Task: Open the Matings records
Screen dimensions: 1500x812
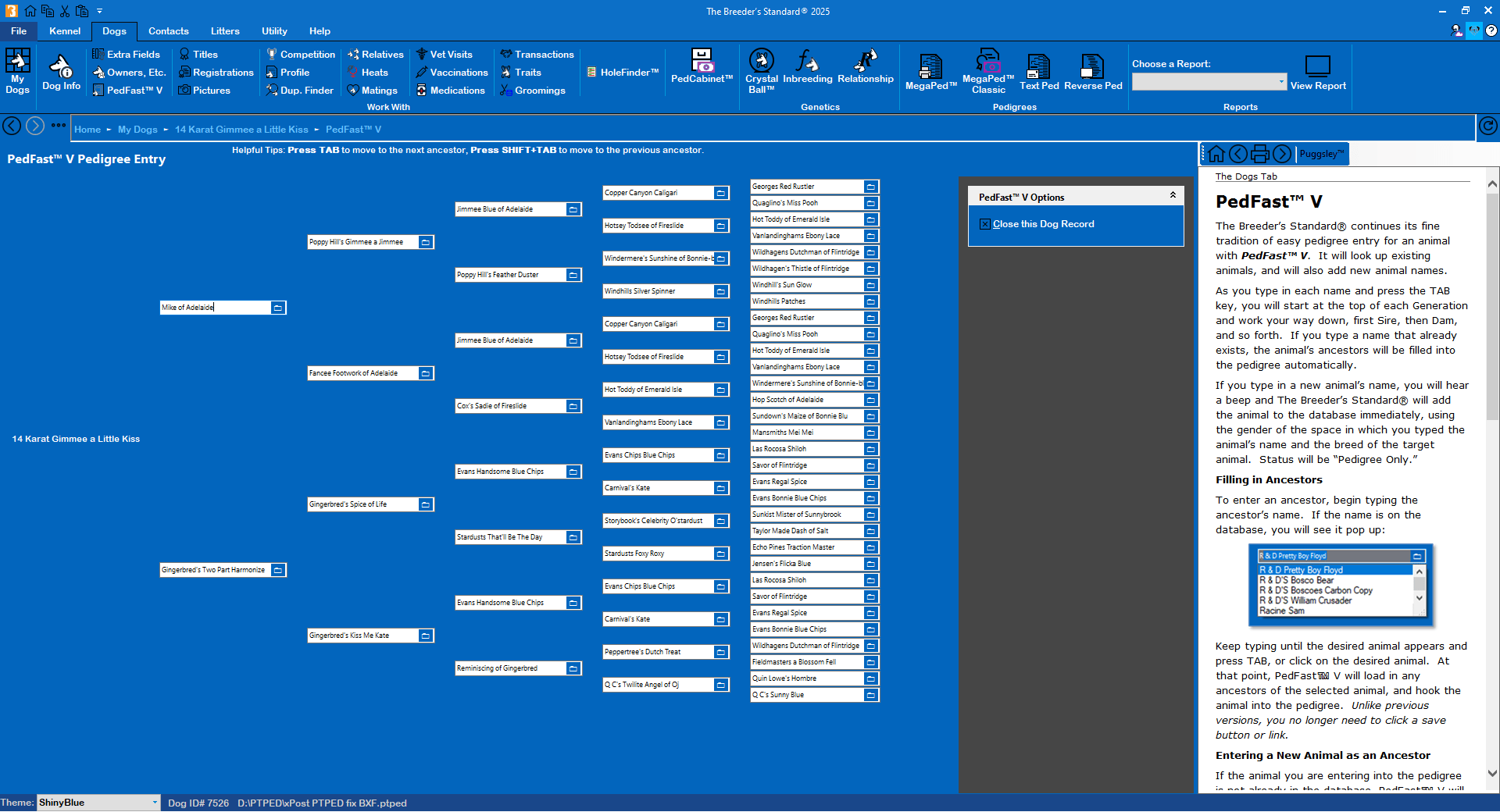Action: click(373, 90)
